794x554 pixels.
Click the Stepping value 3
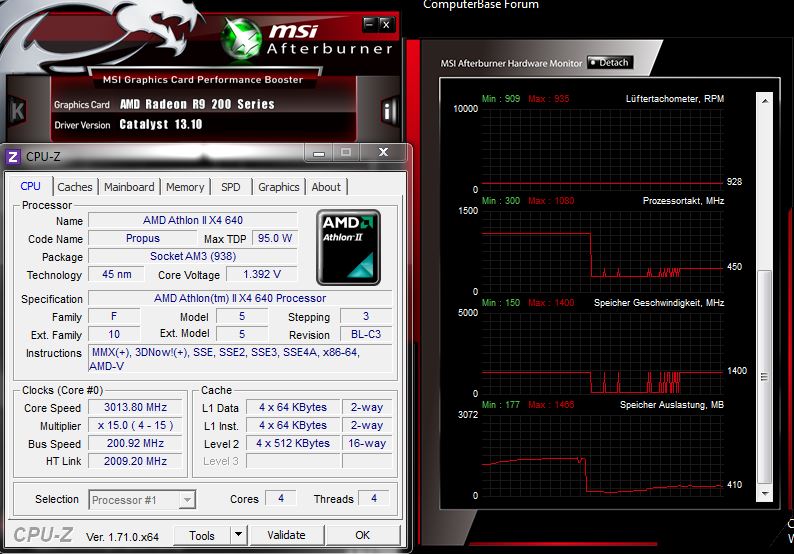tap(366, 316)
